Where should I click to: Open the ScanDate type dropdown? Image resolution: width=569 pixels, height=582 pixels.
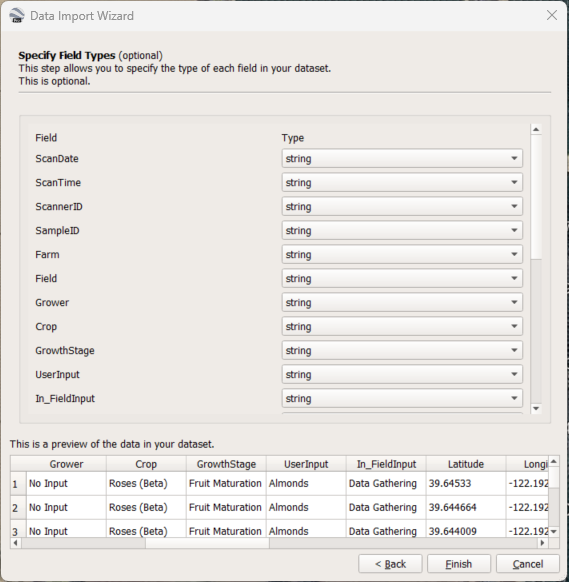click(x=402, y=158)
